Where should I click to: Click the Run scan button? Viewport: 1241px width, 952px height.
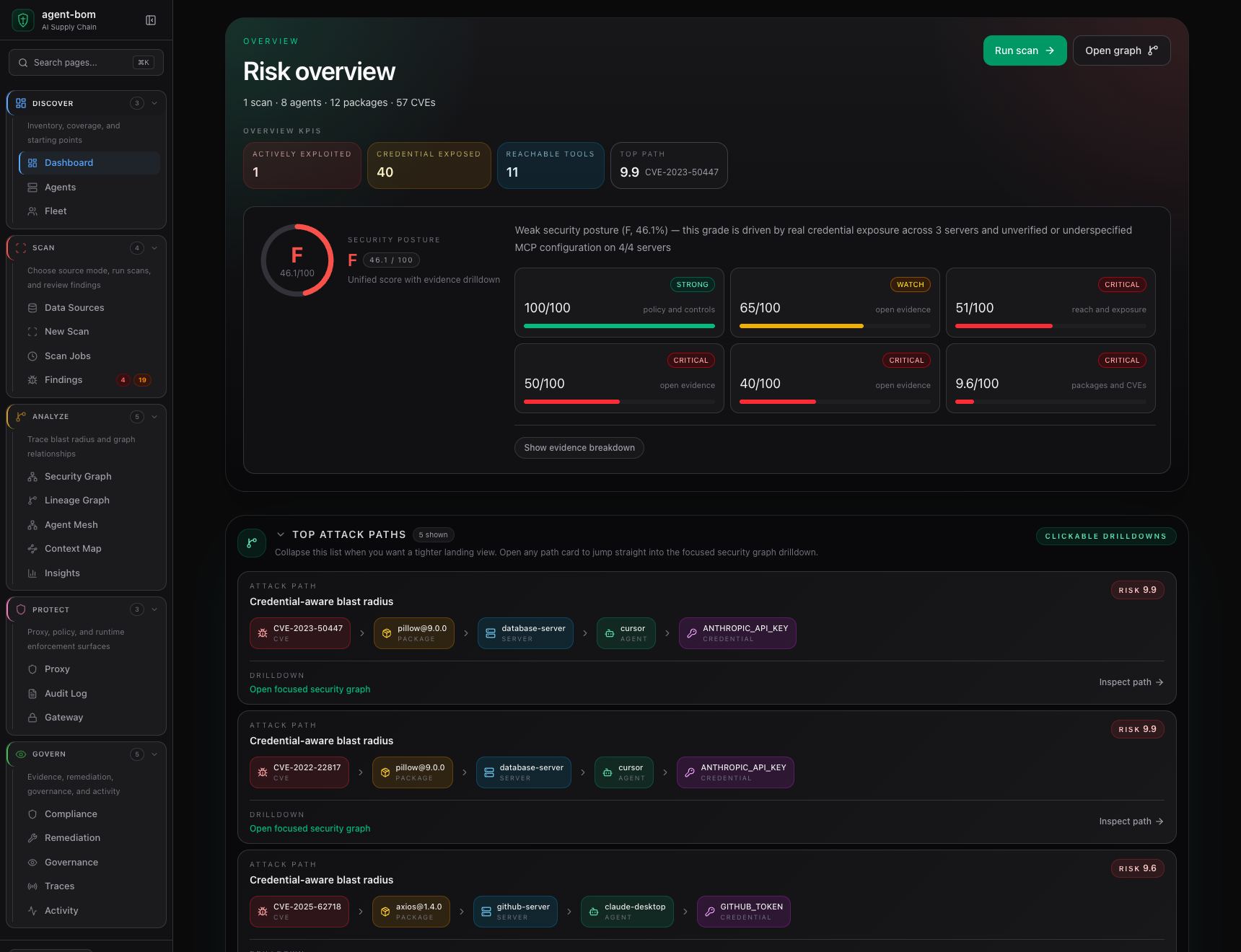pos(1025,50)
